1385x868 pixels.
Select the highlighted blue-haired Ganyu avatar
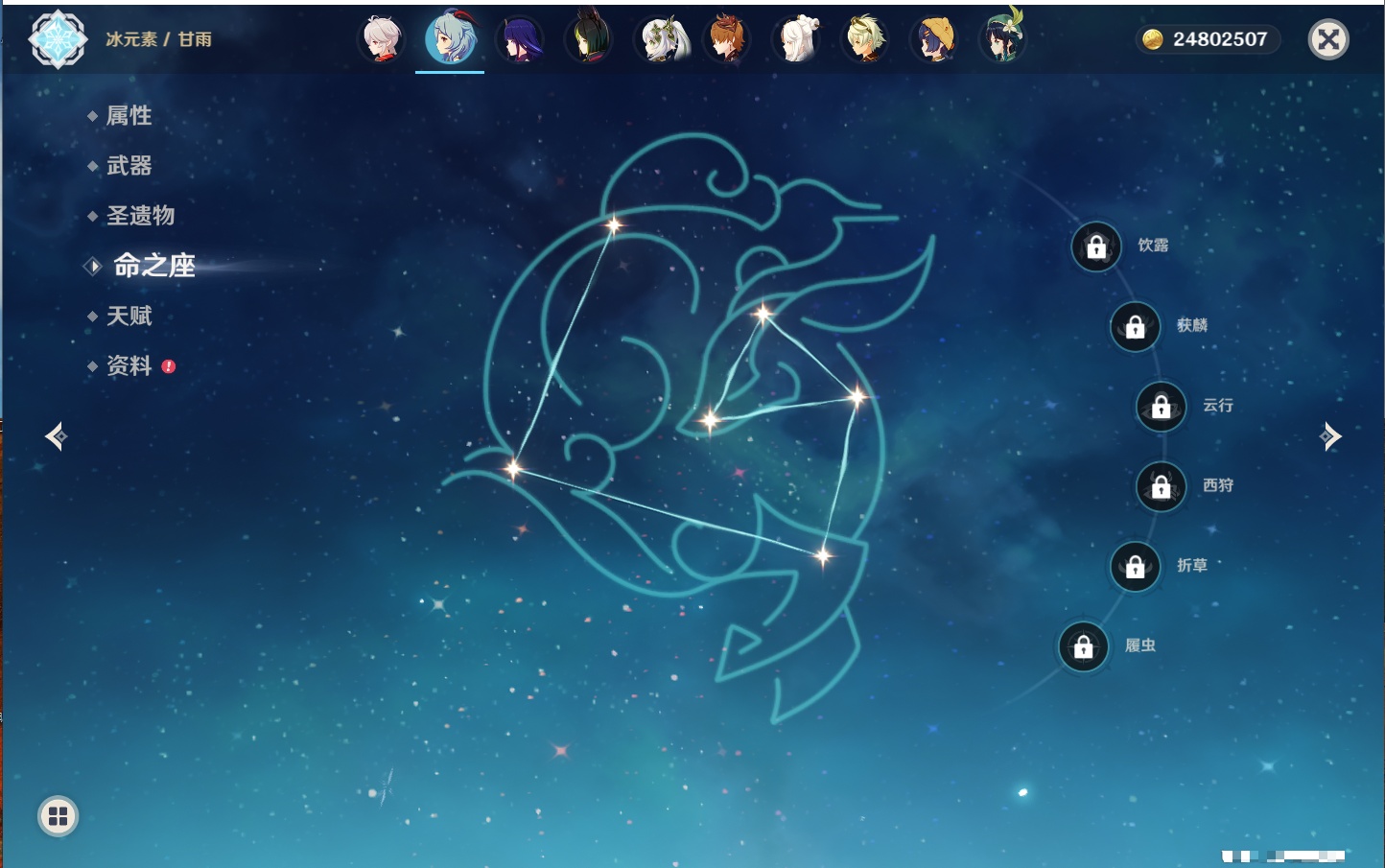(450, 38)
